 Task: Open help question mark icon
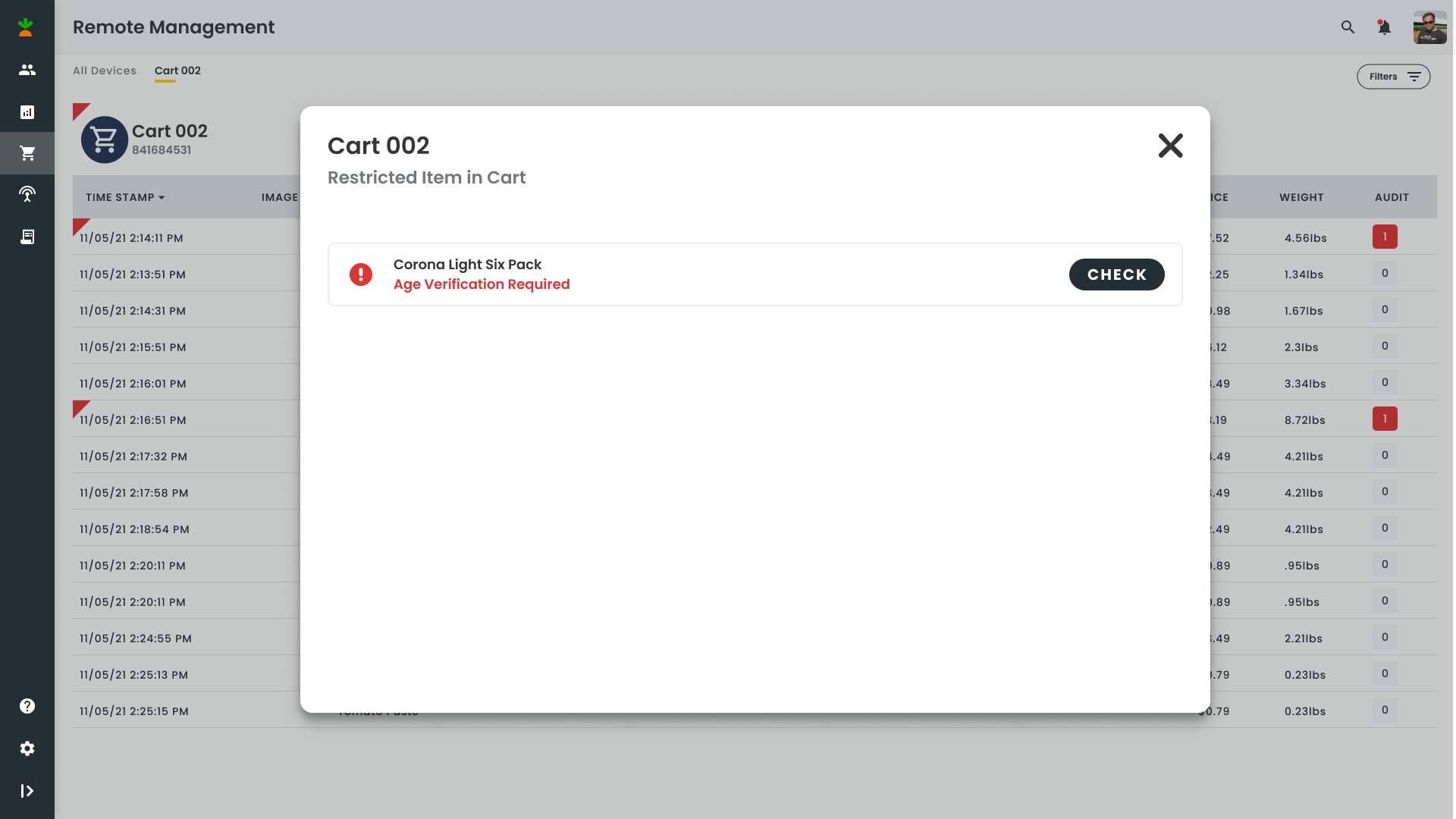(x=27, y=706)
